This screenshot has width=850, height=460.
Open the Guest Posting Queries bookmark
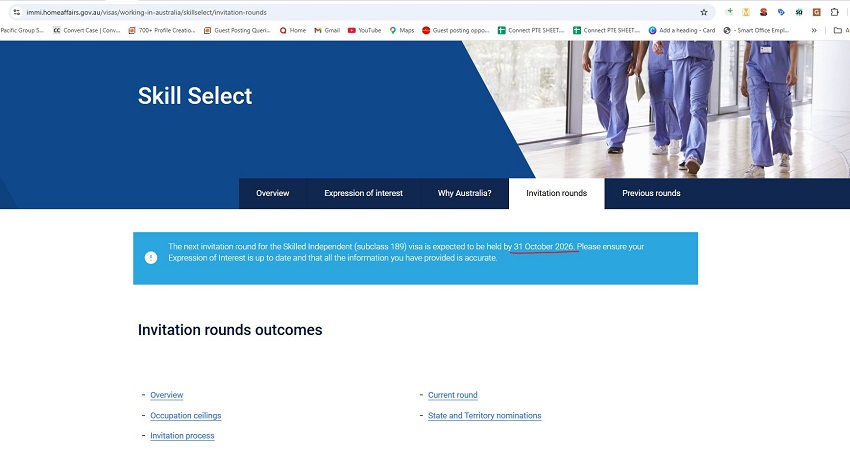click(x=237, y=30)
